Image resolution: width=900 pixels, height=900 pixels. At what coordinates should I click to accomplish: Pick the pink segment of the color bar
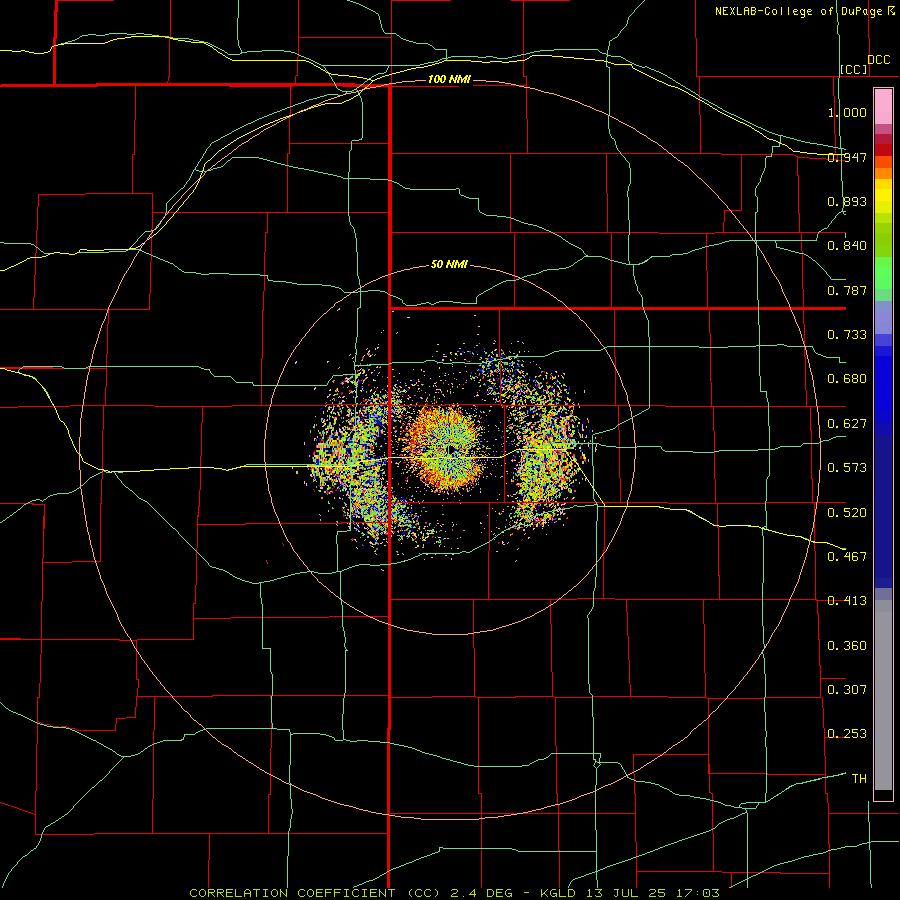(883, 107)
